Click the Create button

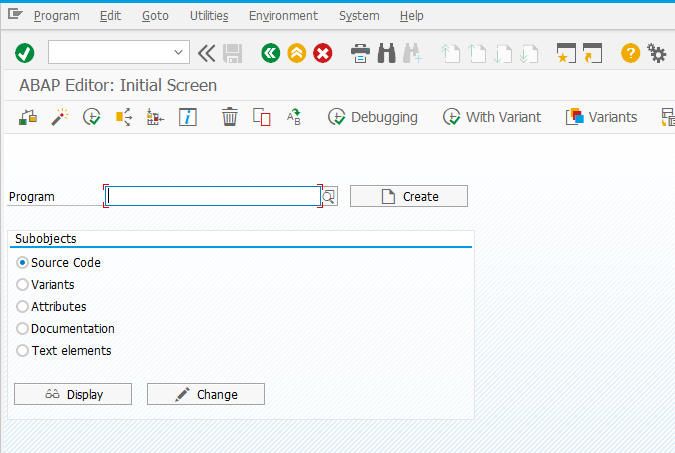point(409,196)
